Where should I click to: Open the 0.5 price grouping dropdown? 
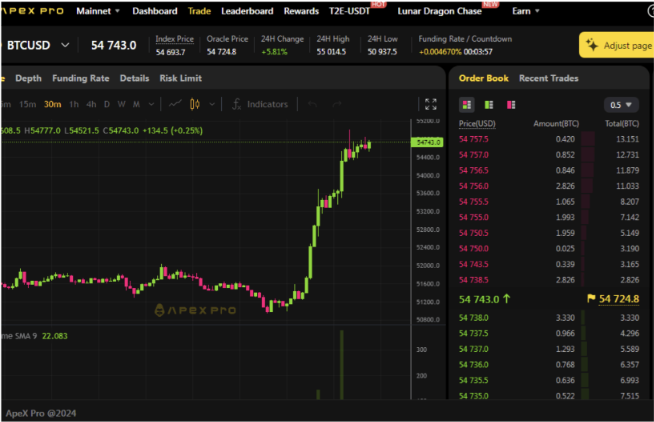(x=621, y=105)
